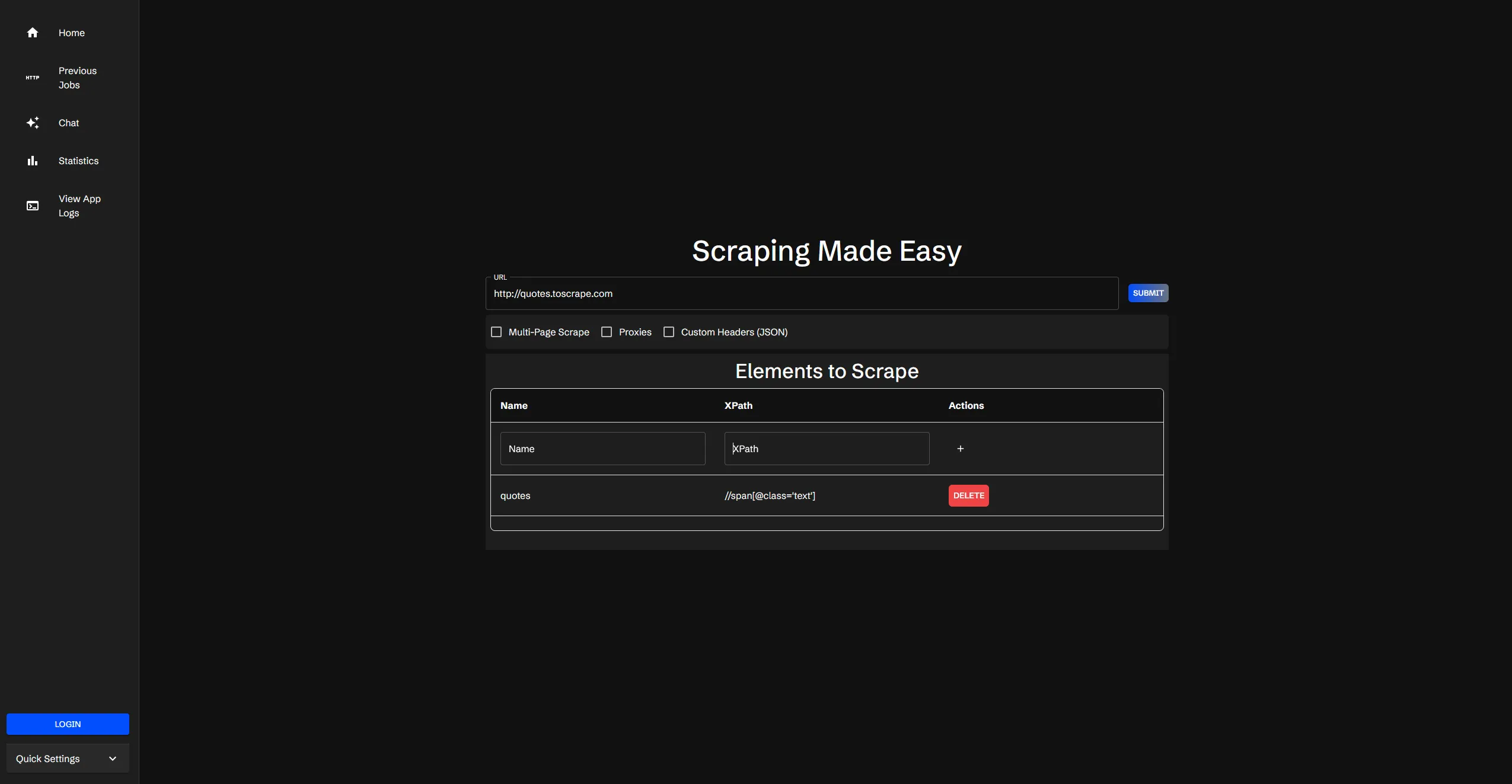
Task: Click the HTTP request icon
Action: [x=32, y=77]
